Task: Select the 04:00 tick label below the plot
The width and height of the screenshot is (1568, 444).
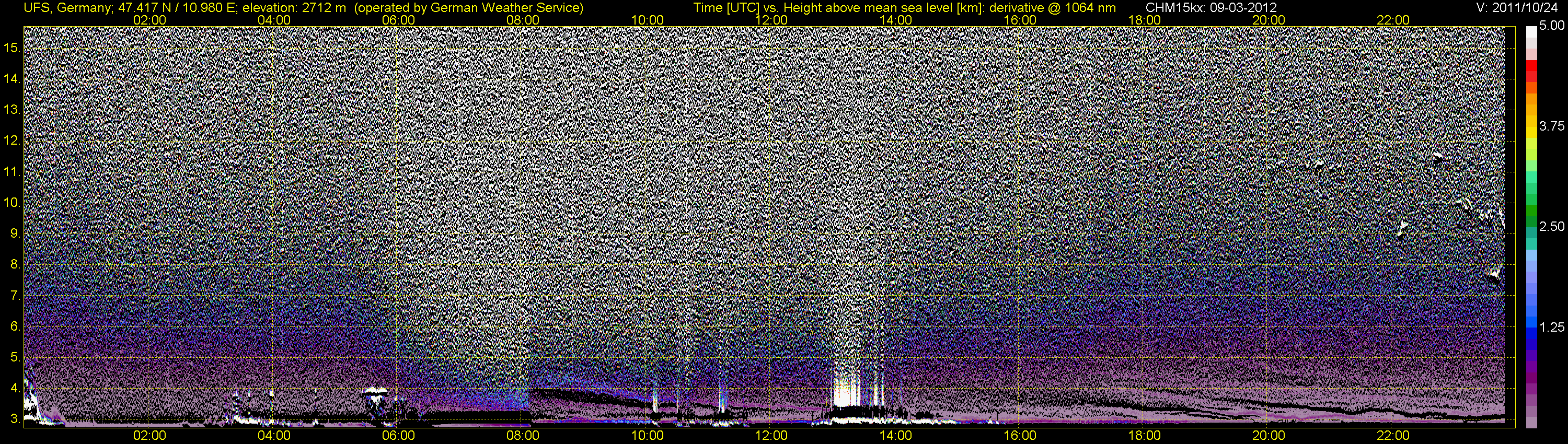Action: tap(274, 436)
